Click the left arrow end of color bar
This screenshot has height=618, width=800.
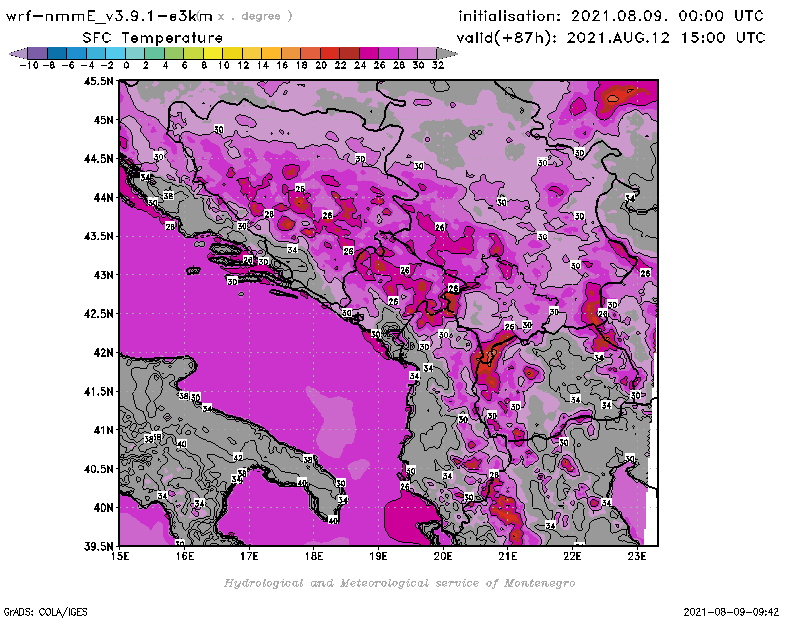point(16,52)
